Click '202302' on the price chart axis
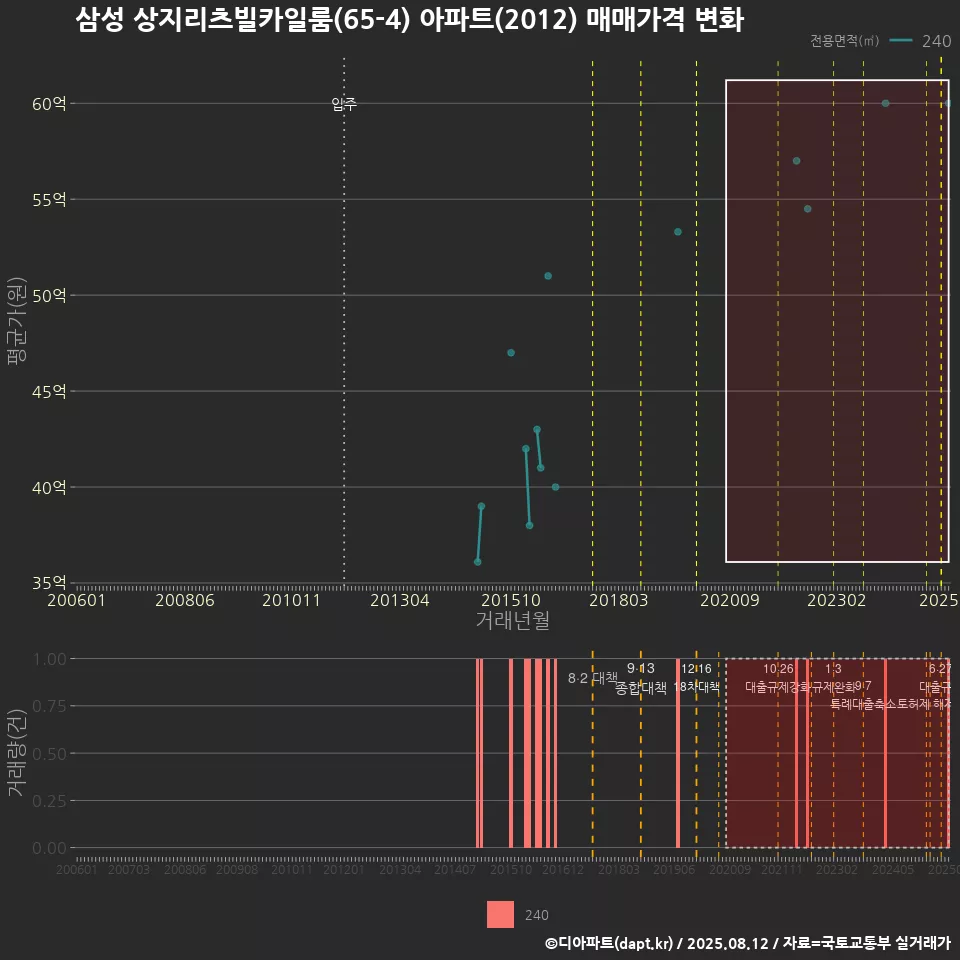960x960 pixels. [836, 600]
